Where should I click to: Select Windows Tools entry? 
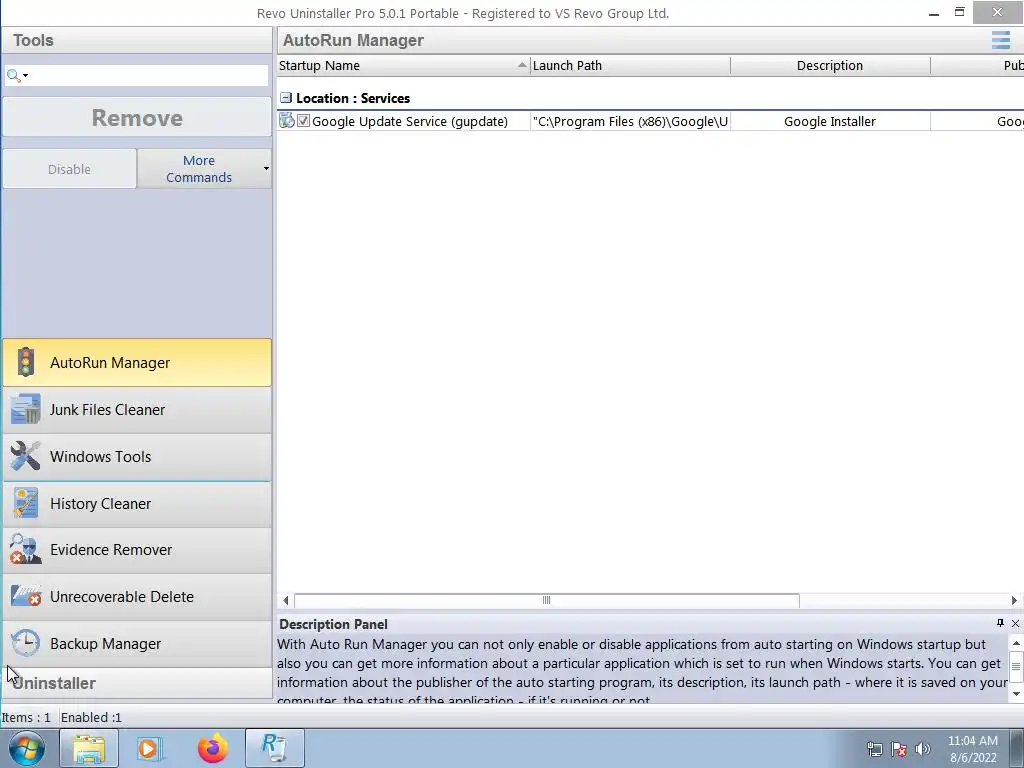tap(136, 456)
